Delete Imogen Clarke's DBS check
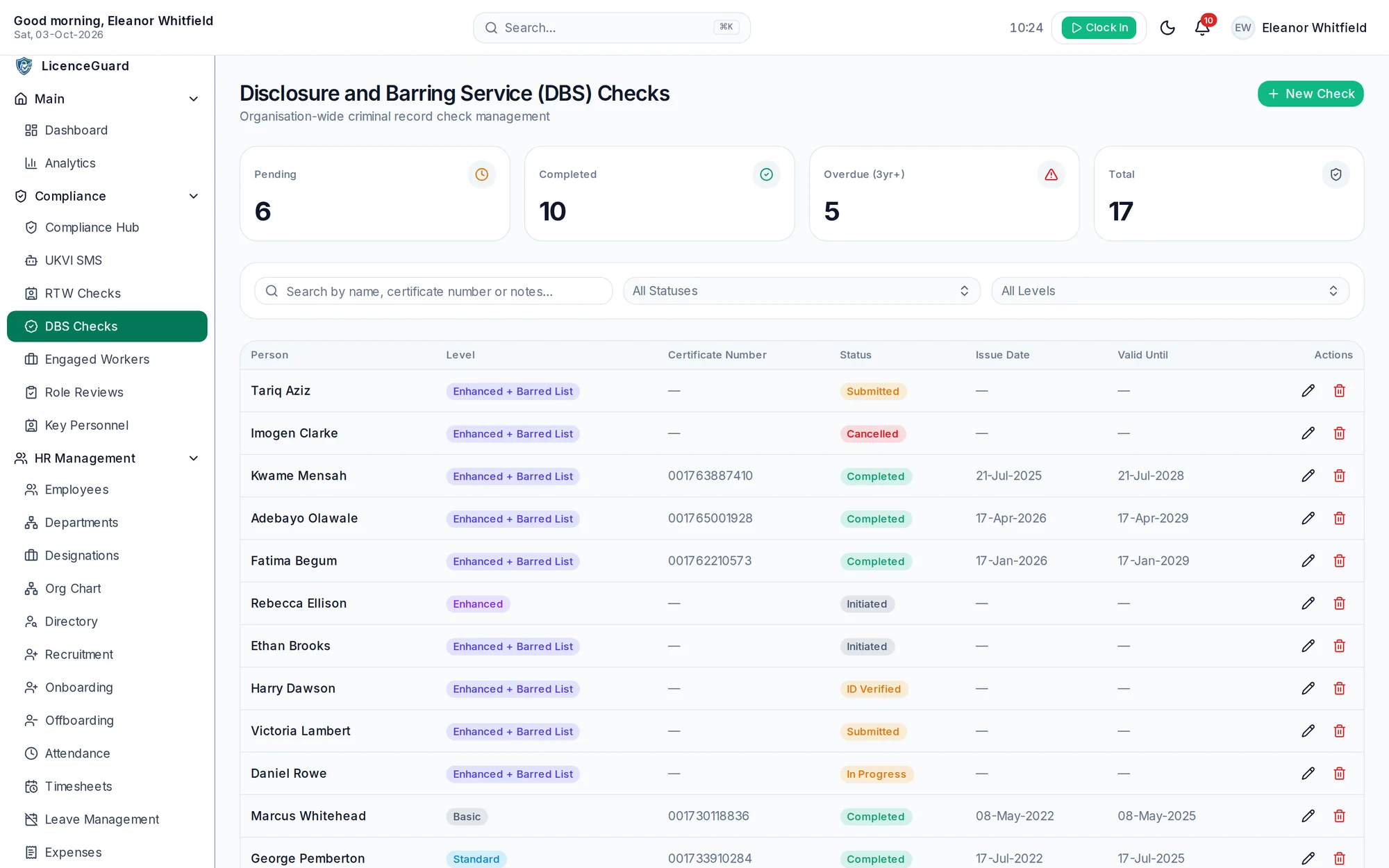This screenshot has width=1389, height=868. point(1340,433)
